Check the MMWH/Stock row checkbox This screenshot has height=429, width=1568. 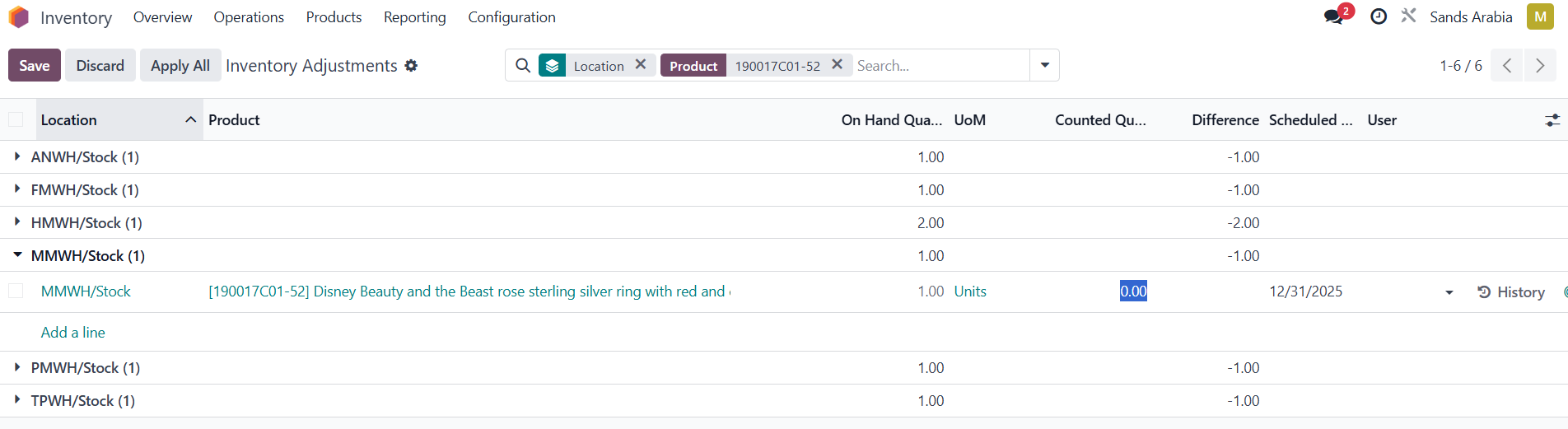click(x=16, y=291)
